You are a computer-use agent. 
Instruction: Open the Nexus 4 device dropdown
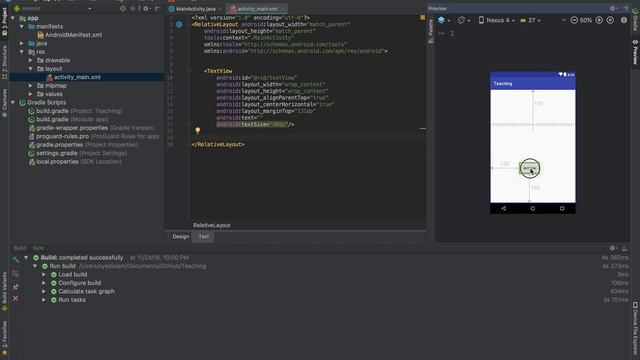pyautogui.click(x=496, y=20)
